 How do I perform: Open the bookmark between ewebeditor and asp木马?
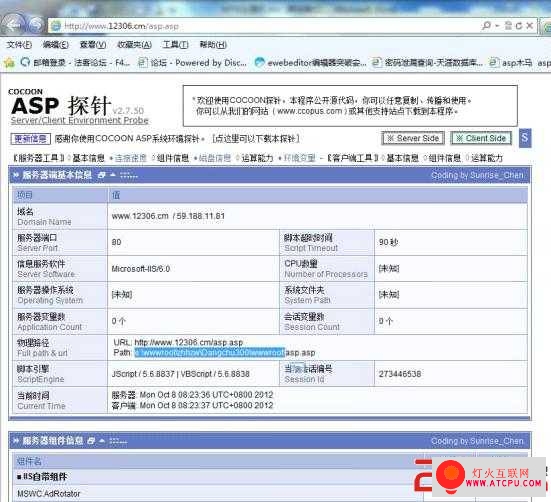(x=427, y=63)
